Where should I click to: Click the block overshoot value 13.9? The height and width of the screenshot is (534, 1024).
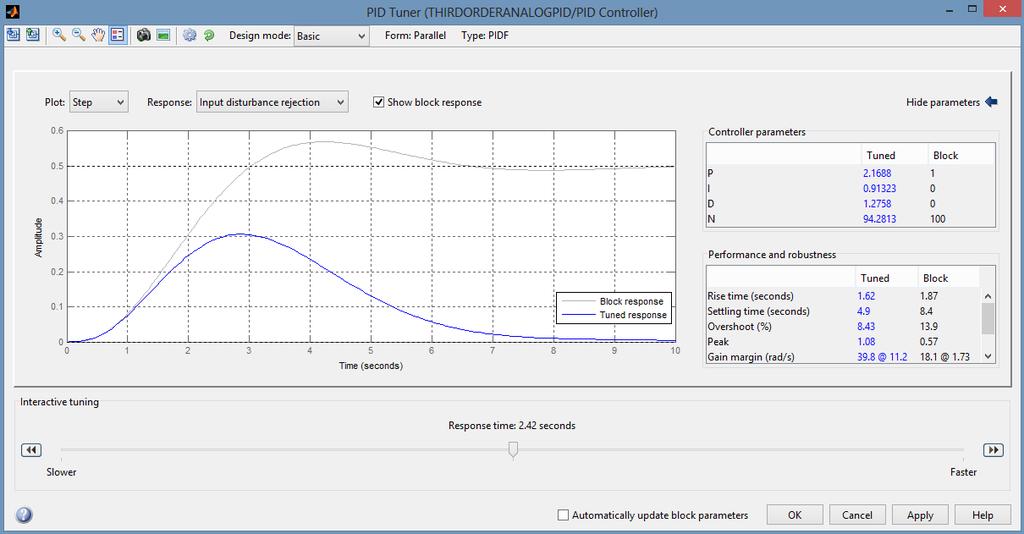929,326
